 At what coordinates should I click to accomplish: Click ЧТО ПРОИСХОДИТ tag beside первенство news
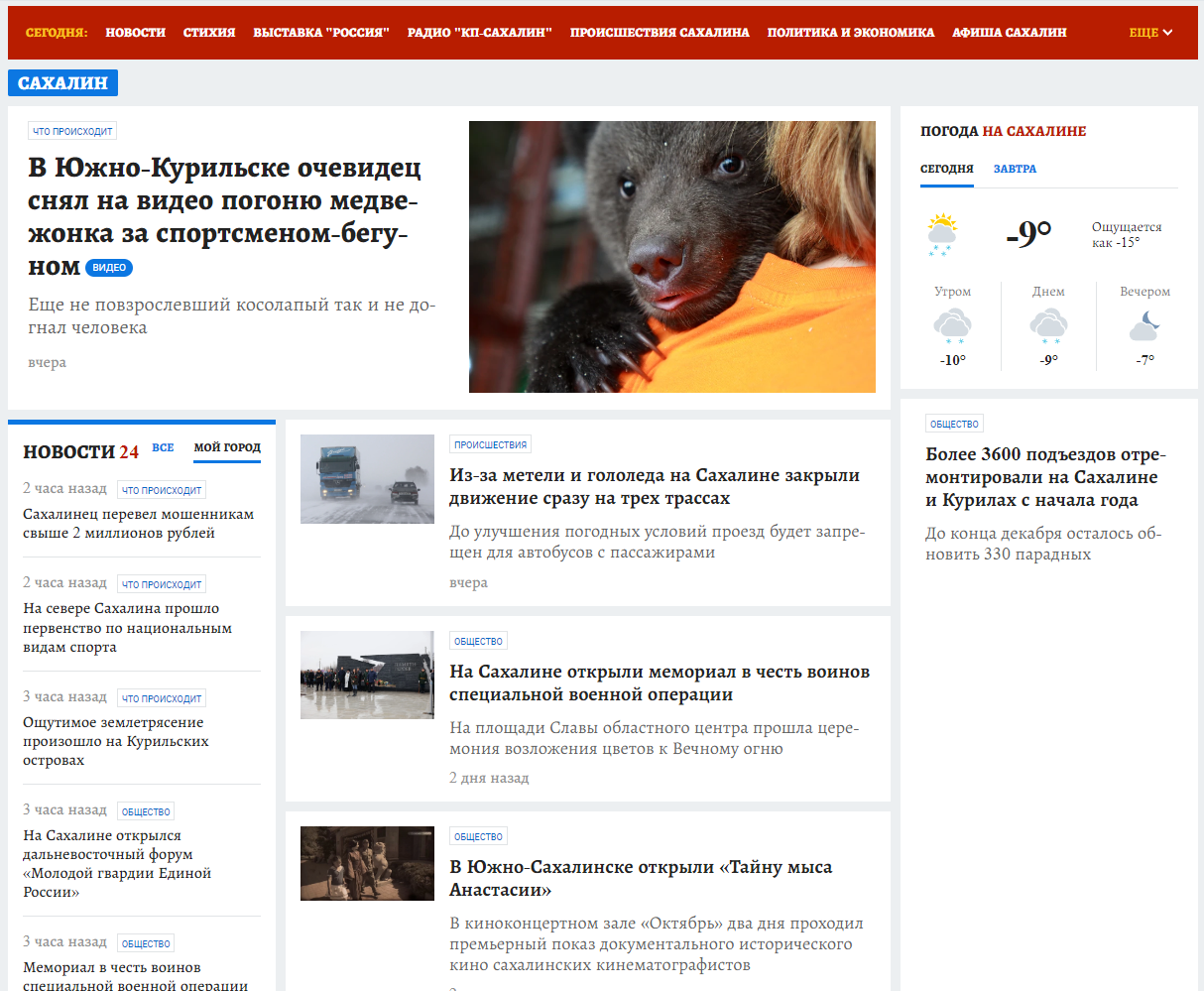[162, 584]
